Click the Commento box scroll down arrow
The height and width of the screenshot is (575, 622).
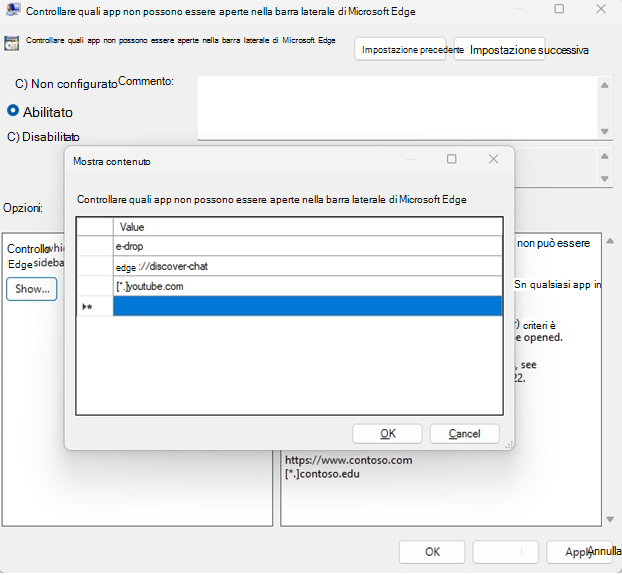[x=605, y=131]
